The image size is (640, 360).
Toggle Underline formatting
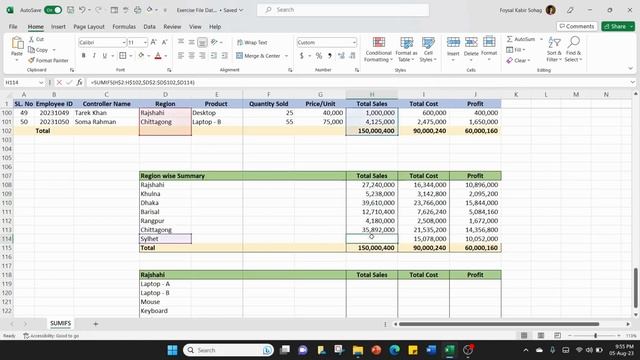[105, 56]
